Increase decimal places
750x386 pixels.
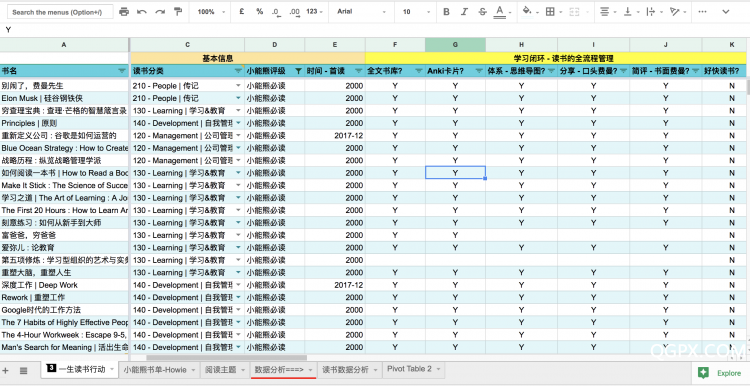pyautogui.click(x=294, y=12)
